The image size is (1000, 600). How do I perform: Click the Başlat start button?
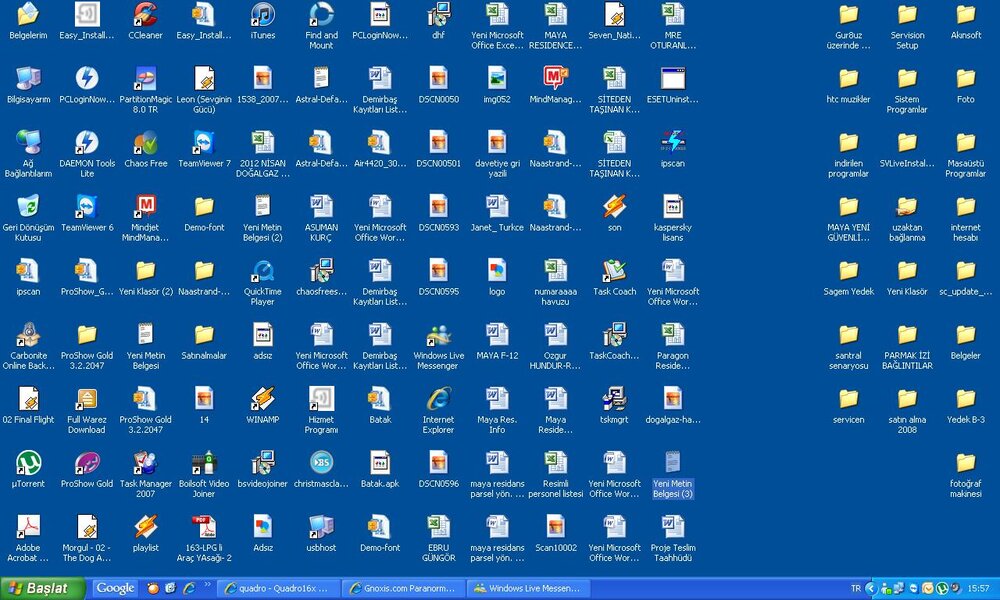click(43, 588)
